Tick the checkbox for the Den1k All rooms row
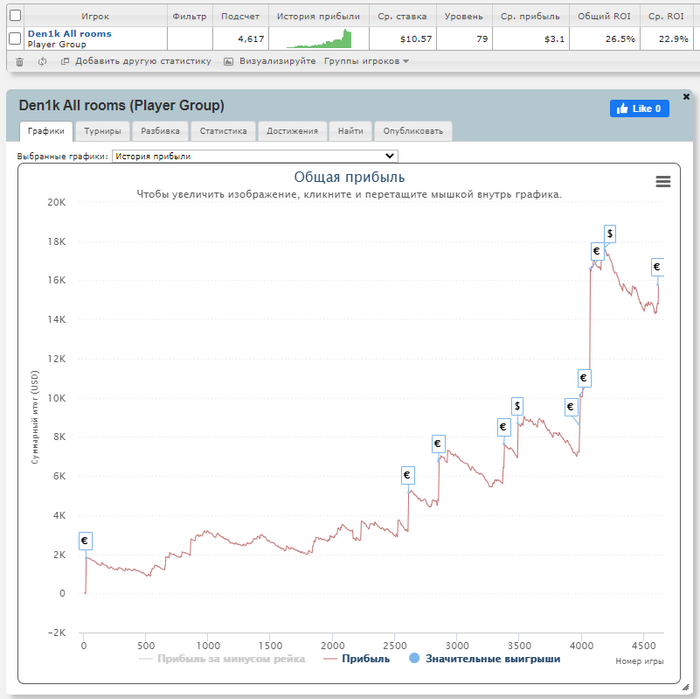The height and width of the screenshot is (699, 700). pos(15,39)
